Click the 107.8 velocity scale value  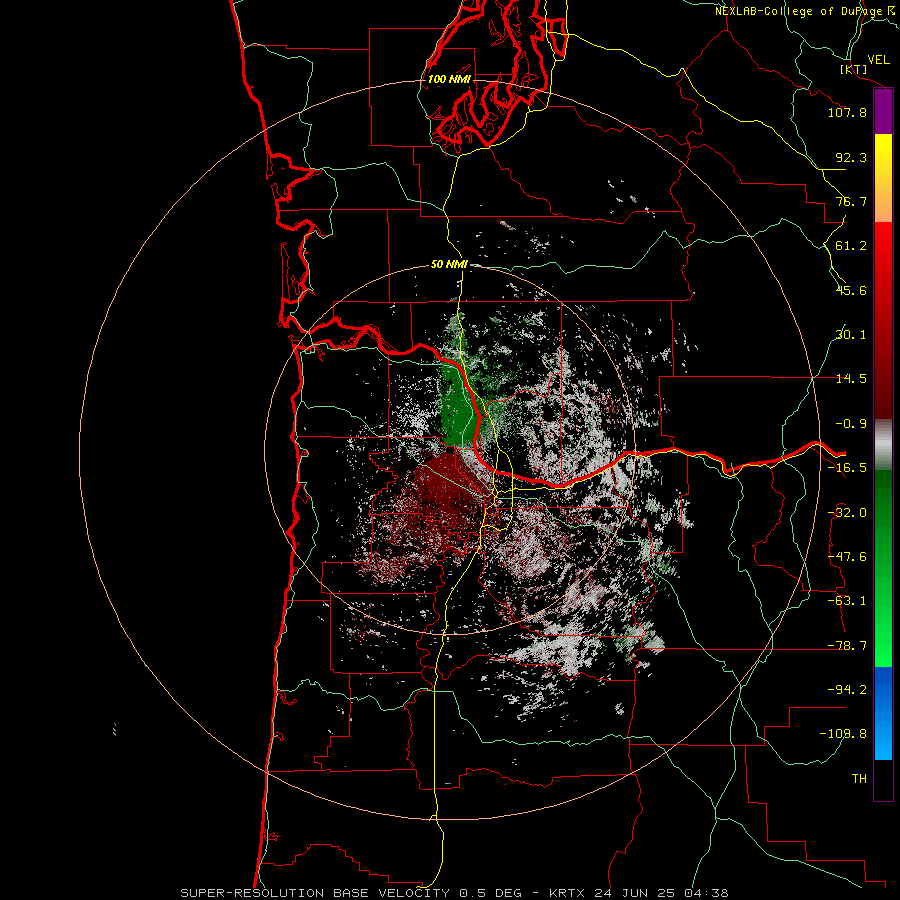click(847, 112)
